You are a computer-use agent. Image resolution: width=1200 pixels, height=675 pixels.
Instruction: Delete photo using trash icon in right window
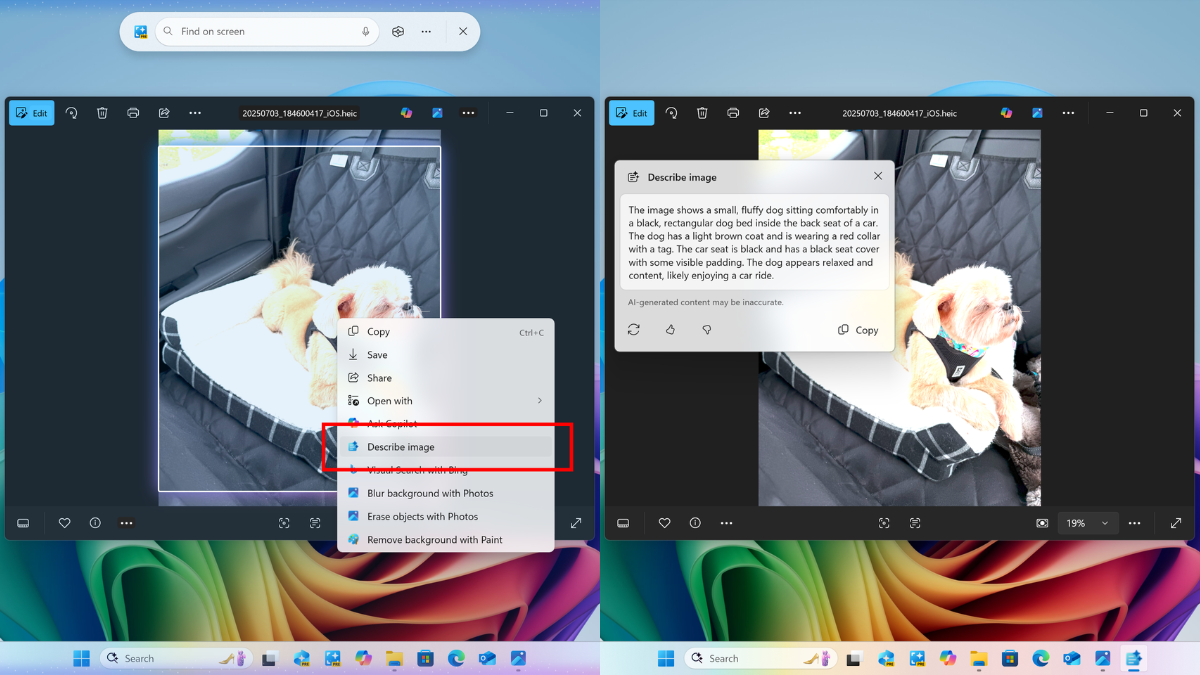[x=702, y=113]
